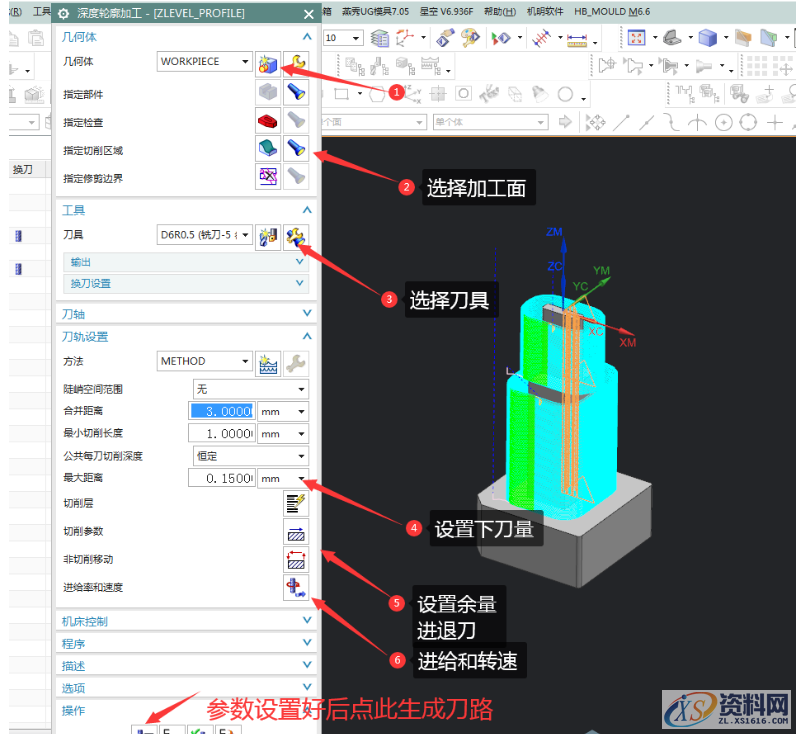Click the arc center snap point icon

pos(723,122)
